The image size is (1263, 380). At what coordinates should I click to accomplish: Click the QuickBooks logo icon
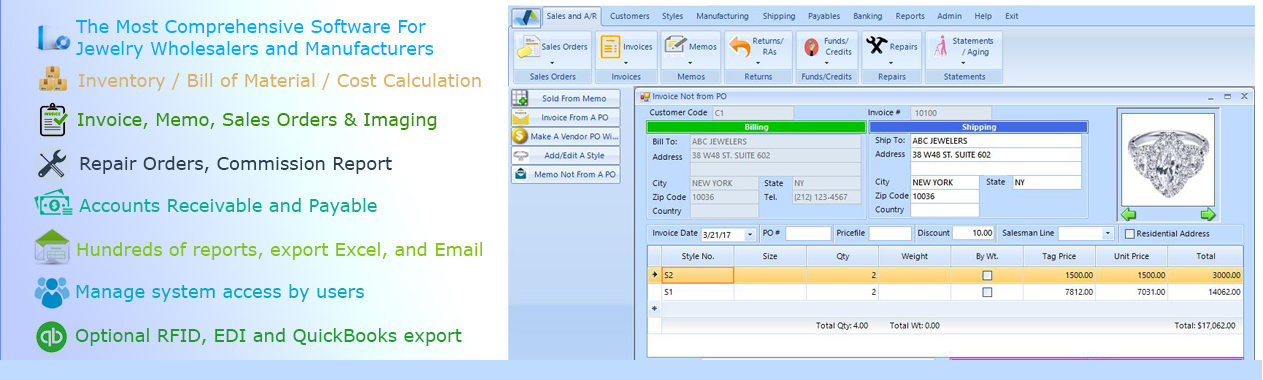[x=51, y=336]
